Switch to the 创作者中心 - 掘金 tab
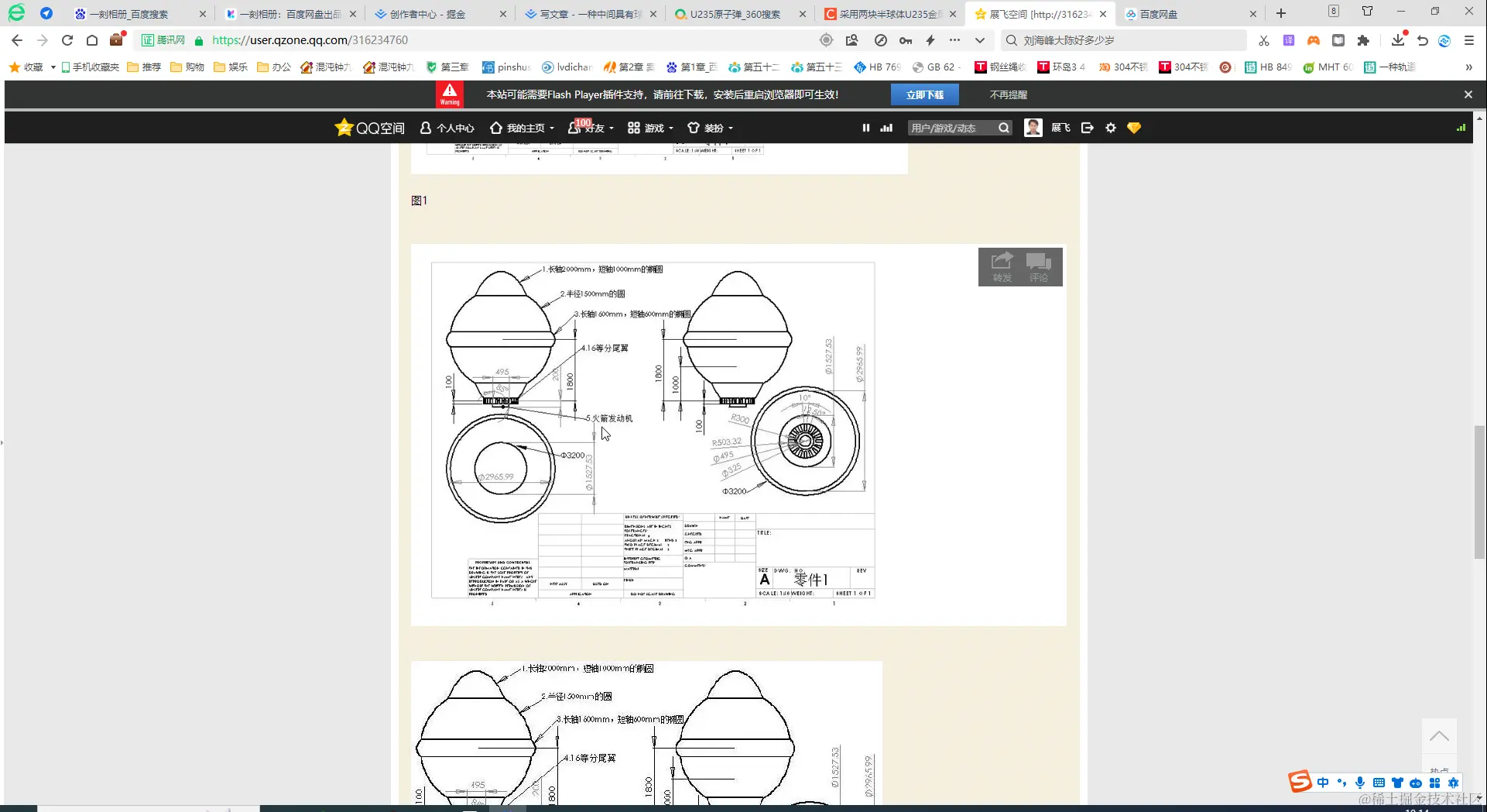The height and width of the screenshot is (812, 1487). [440, 14]
